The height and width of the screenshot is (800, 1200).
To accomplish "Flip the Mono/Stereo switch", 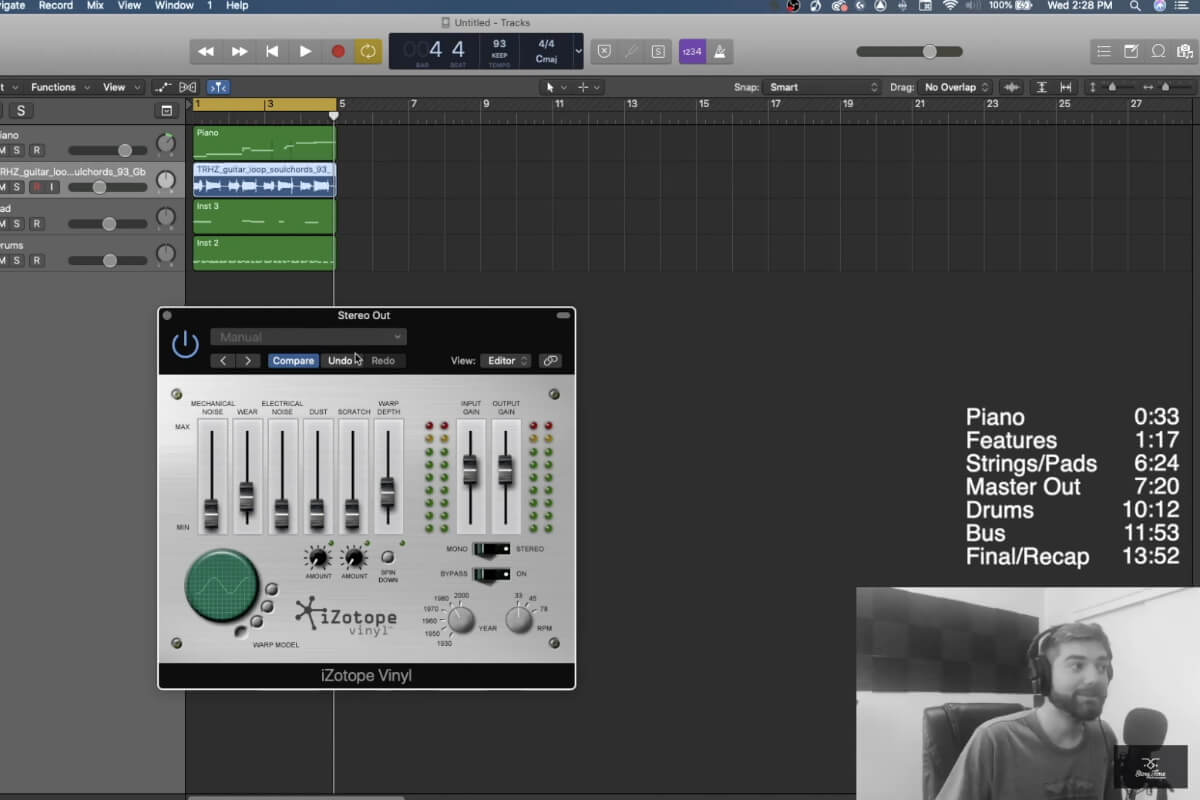I will 490,549.
